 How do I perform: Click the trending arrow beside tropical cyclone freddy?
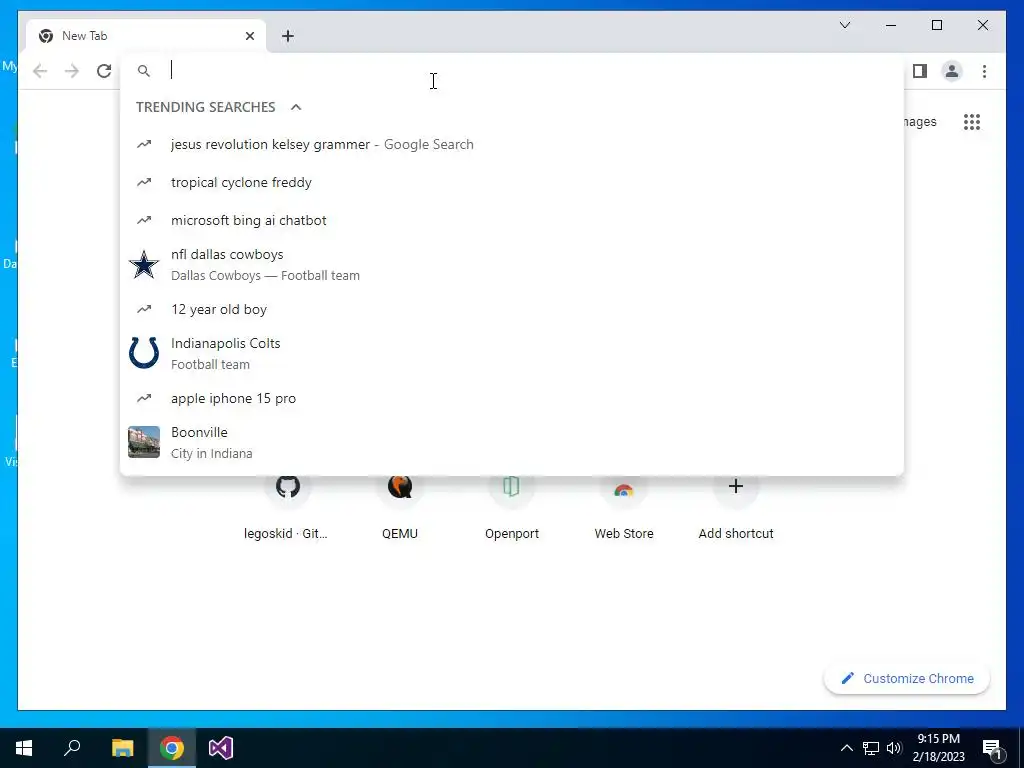(x=144, y=182)
